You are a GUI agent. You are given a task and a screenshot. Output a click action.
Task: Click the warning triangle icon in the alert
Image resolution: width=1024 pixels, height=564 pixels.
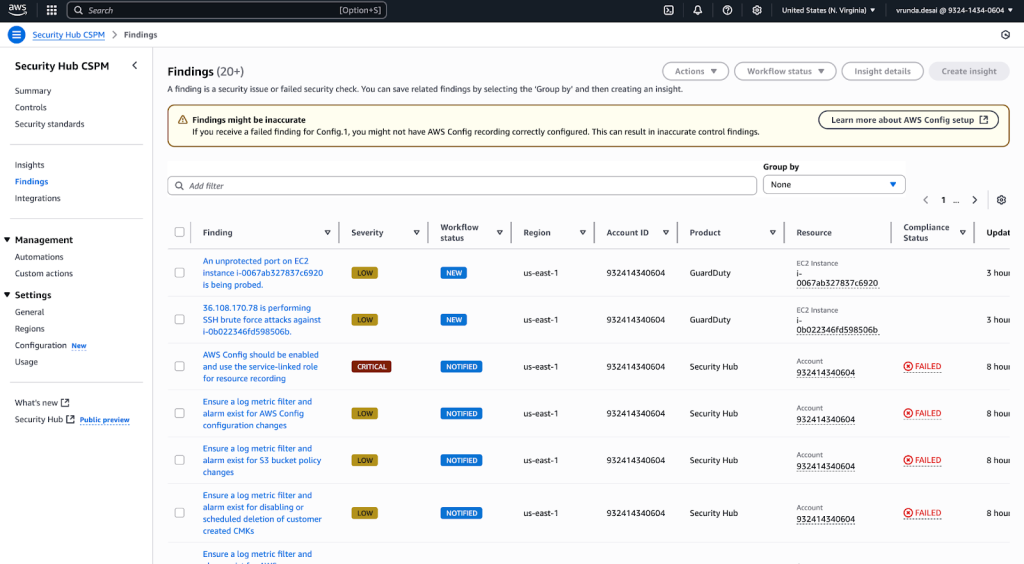(182, 120)
